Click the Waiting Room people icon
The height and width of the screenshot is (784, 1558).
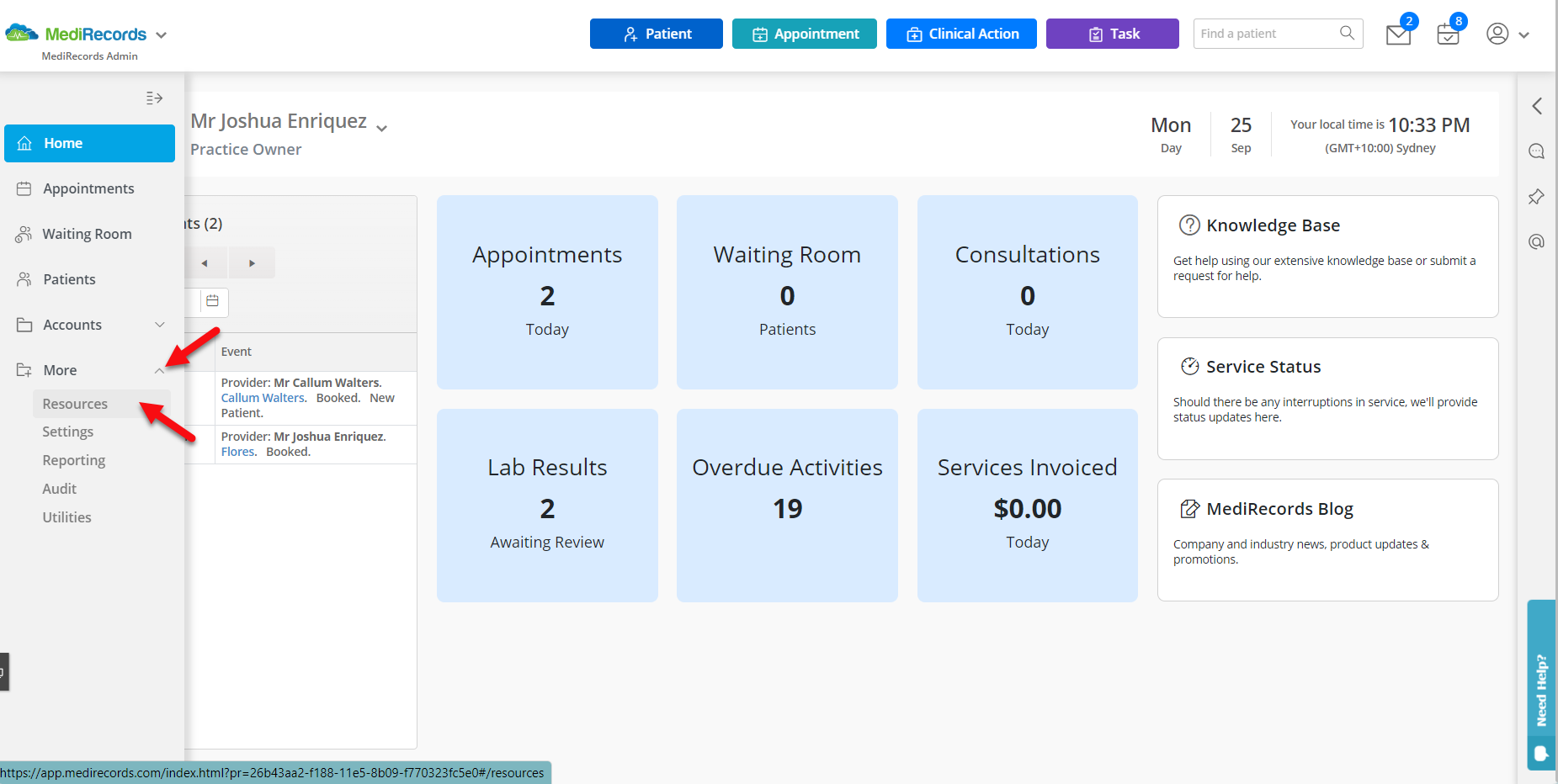click(x=24, y=234)
